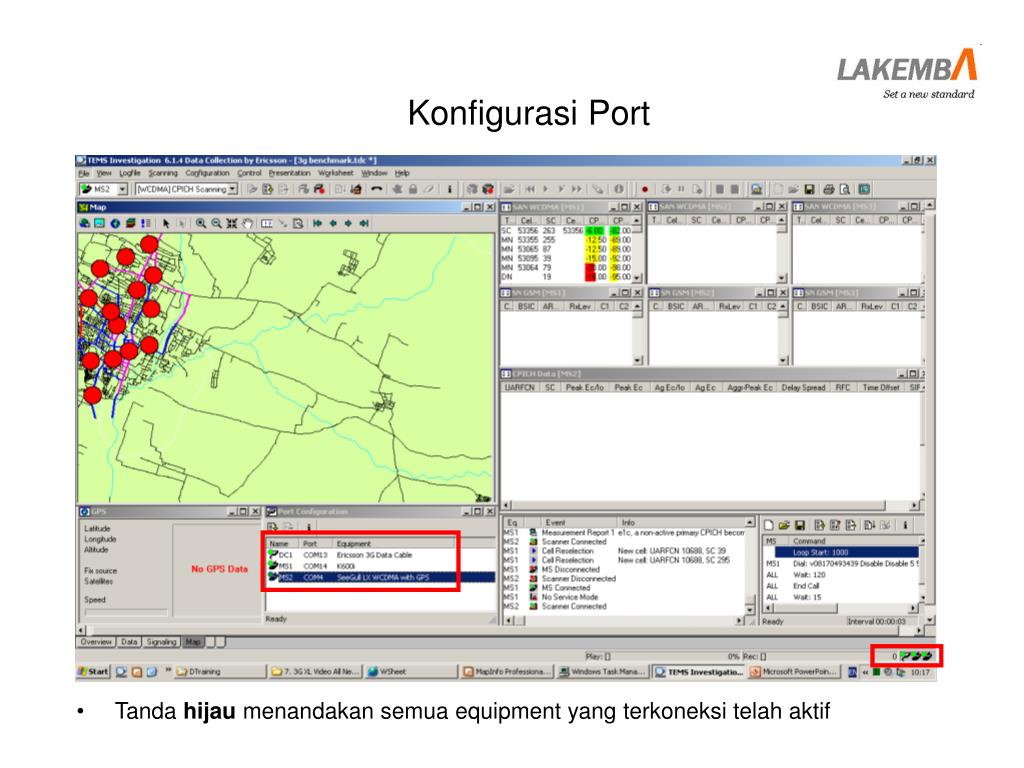Select the Zoom Out tool on Map
This screenshot has height=768, width=1024.
tap(216, 223)
